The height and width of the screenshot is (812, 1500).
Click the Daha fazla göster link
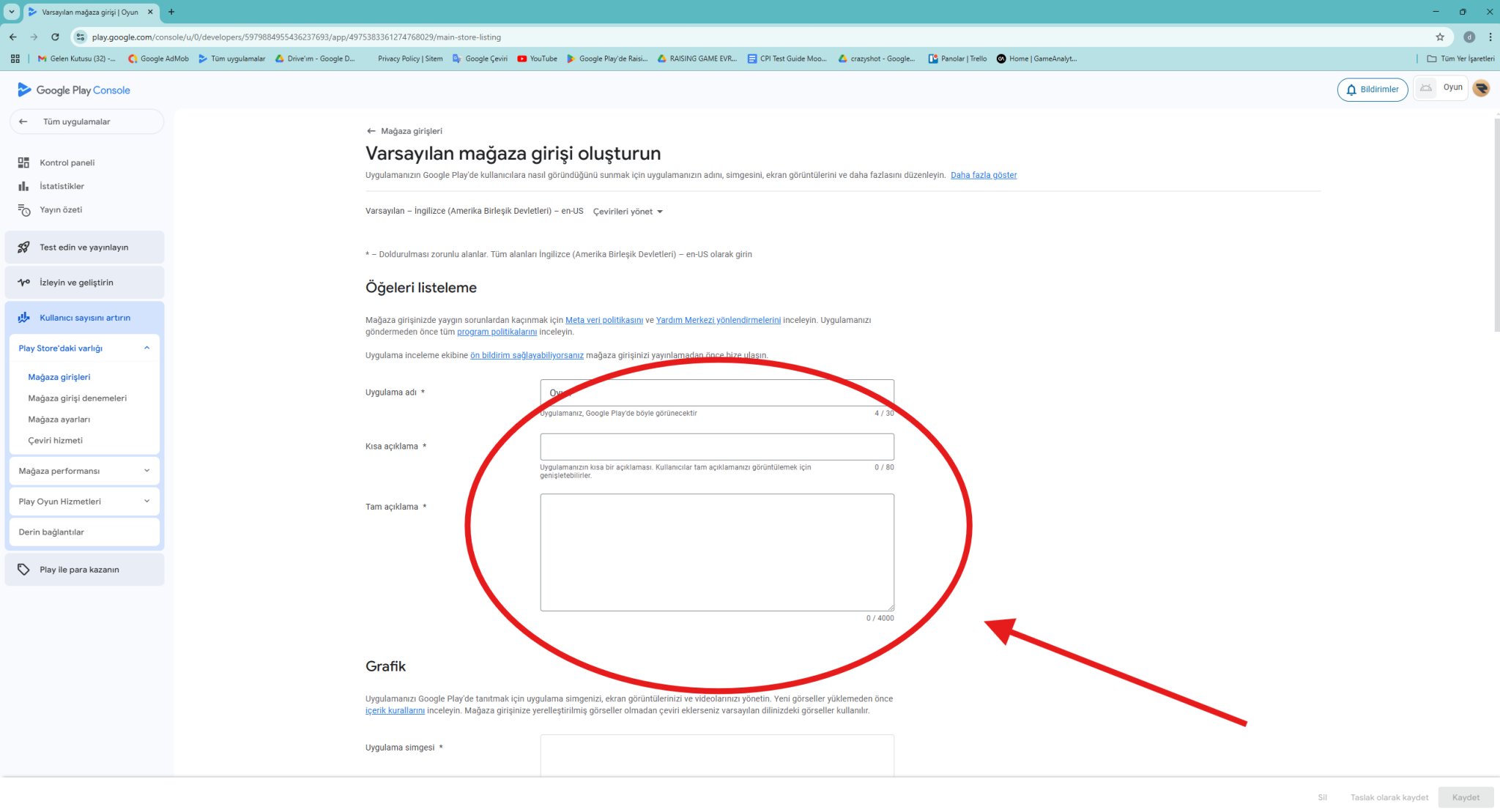click(x=983, y=175)
